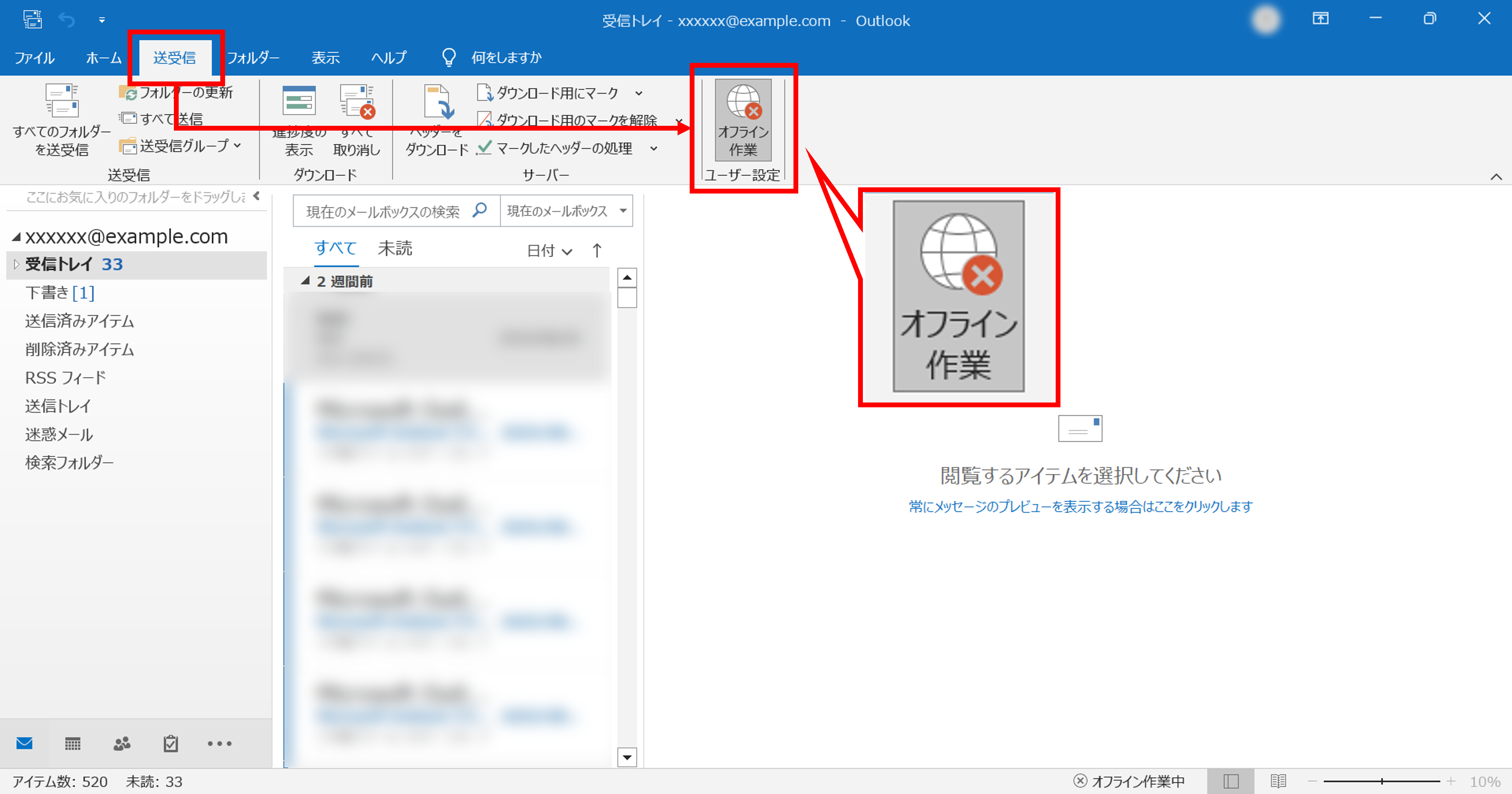
Task: Collapse the ribbon with the chevron
Action: [1496, 177]
